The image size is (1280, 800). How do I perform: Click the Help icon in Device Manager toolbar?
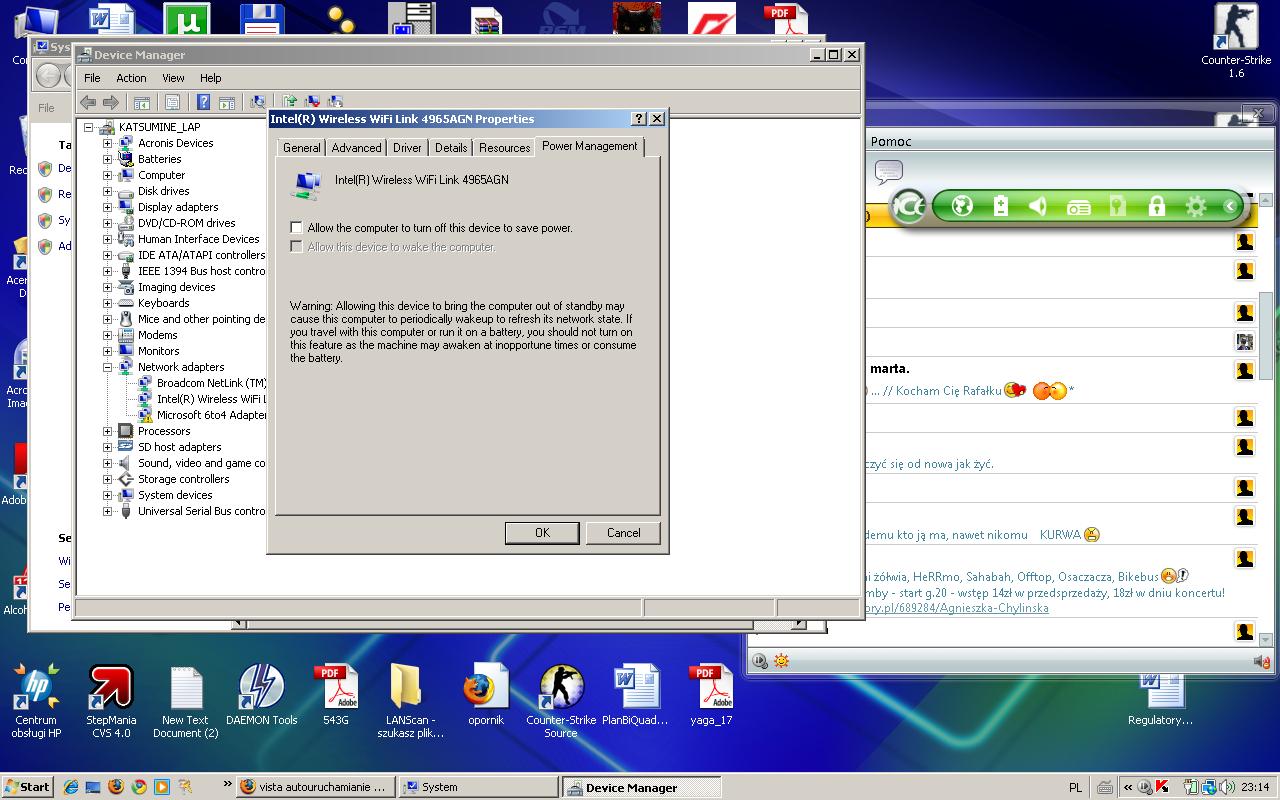click(x=203, y=102)
